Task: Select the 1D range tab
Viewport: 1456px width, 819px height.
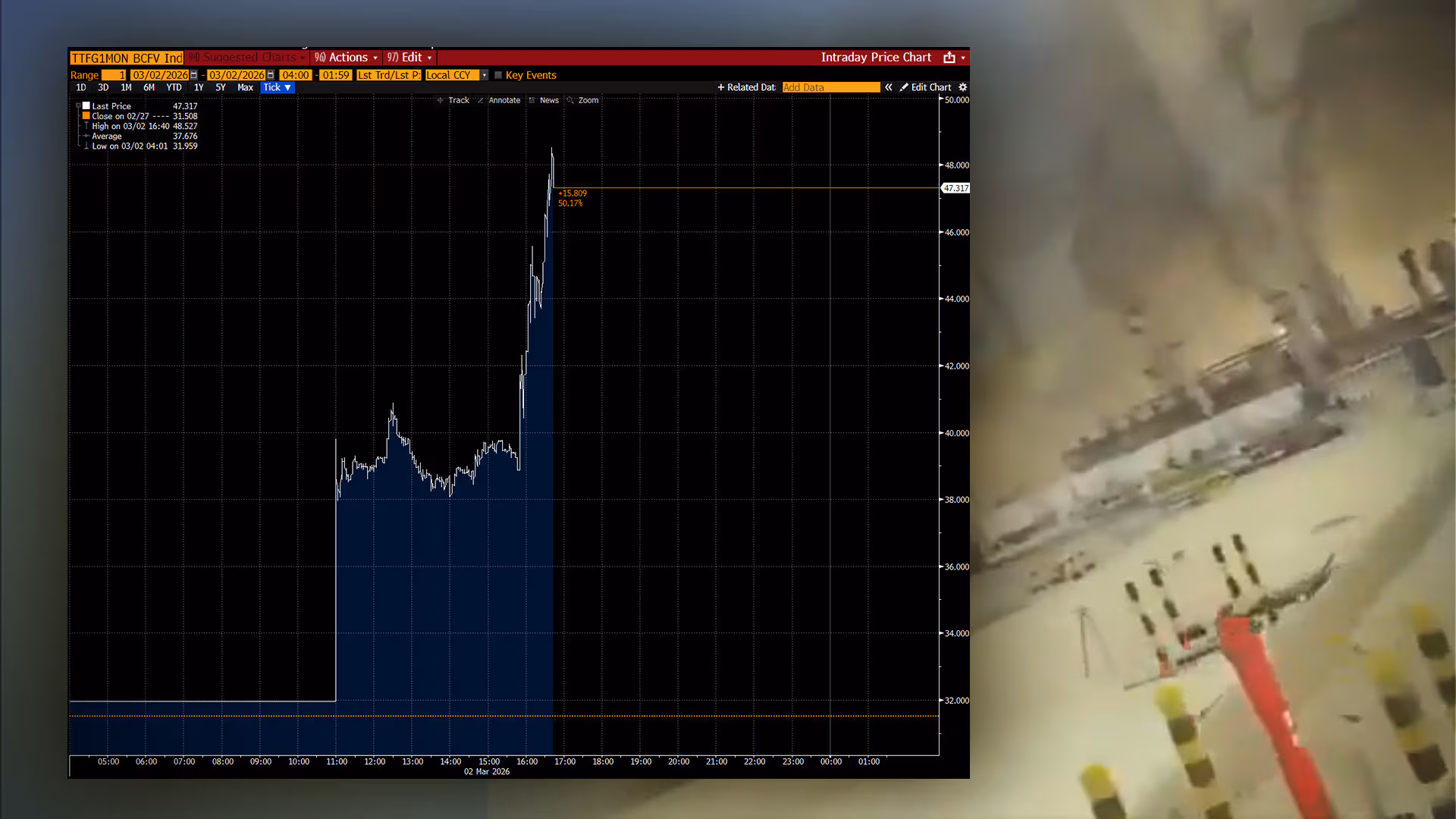Action: (81, 87)
